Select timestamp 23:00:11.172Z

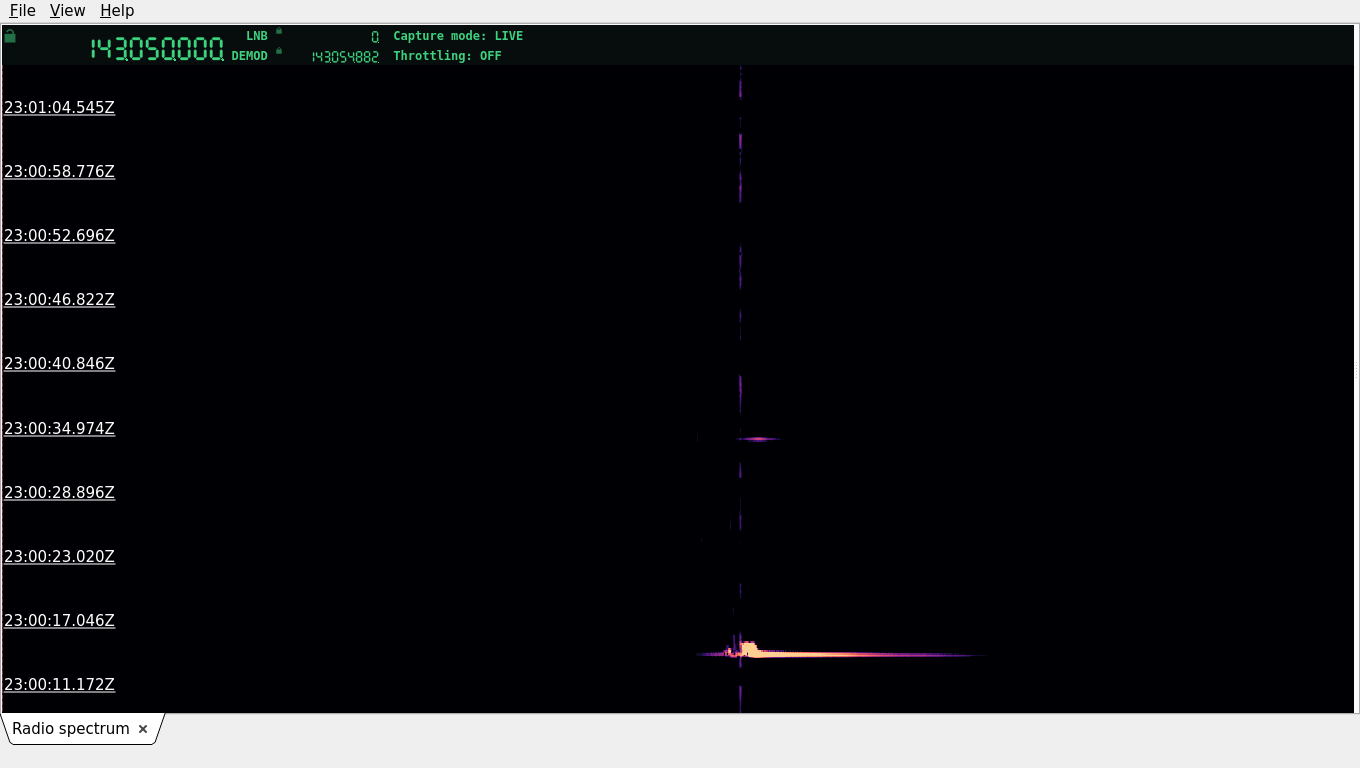60,685
